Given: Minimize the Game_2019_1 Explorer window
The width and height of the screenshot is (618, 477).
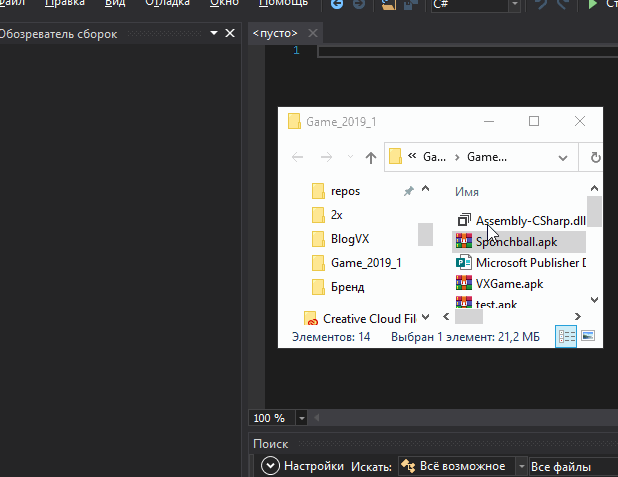Looking at the screenshot, I should 489,121.
